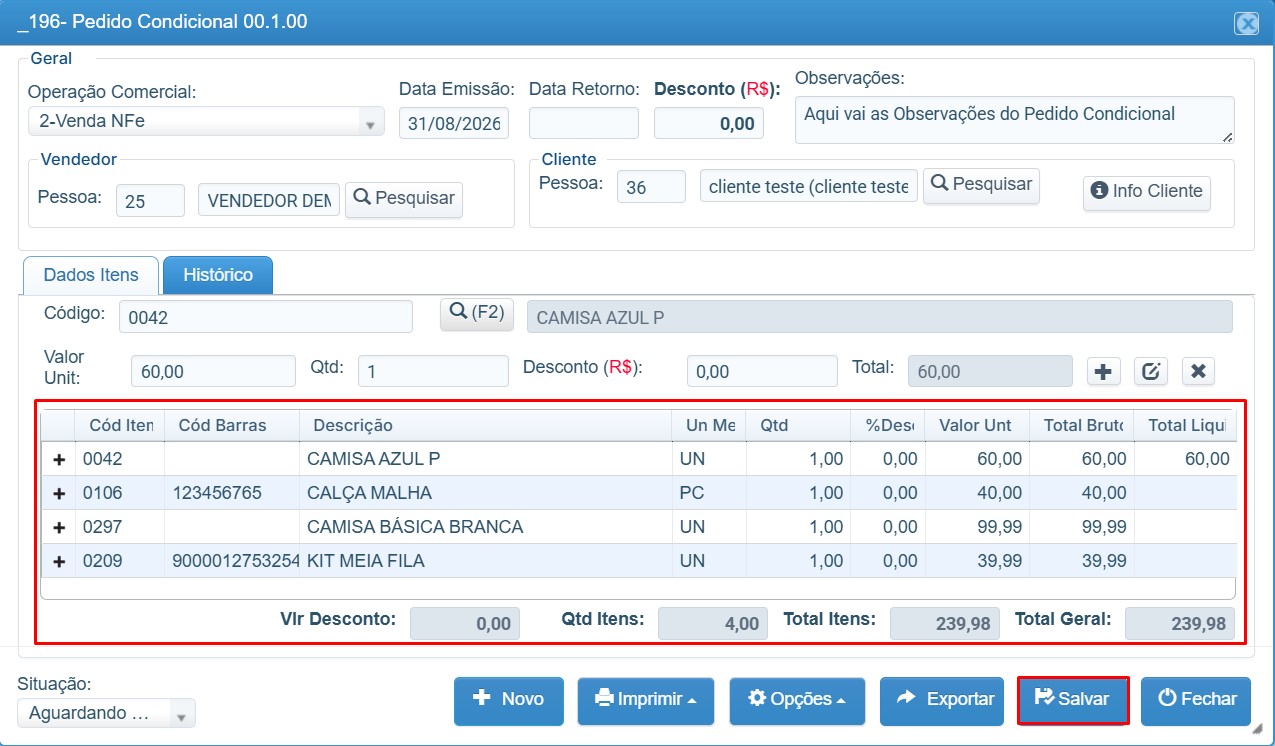Viewport: 1275px width, 746px height.
Task: Open product search with the F2 magnifier
Action: point(477,314)
